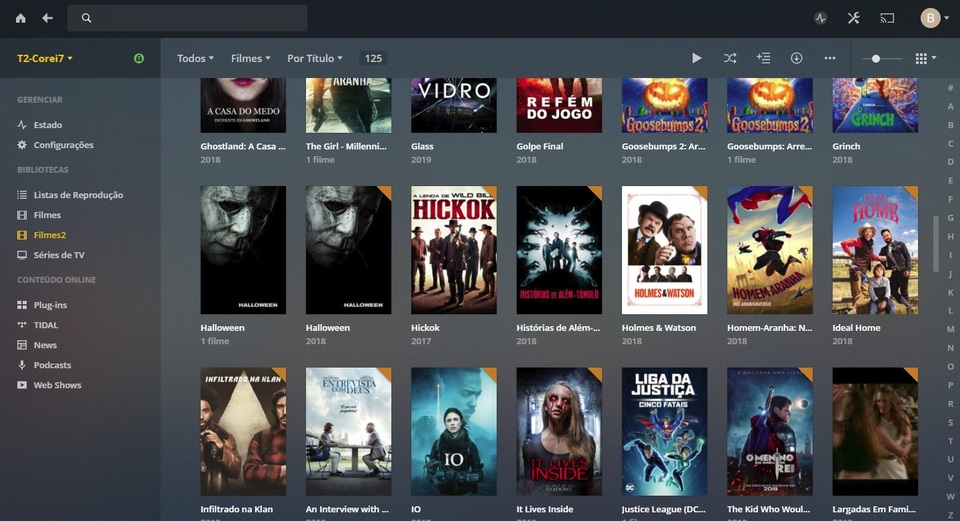Open the more options ellipsis
This screenshot has width=960, height=521.
[x=830, y=58]
